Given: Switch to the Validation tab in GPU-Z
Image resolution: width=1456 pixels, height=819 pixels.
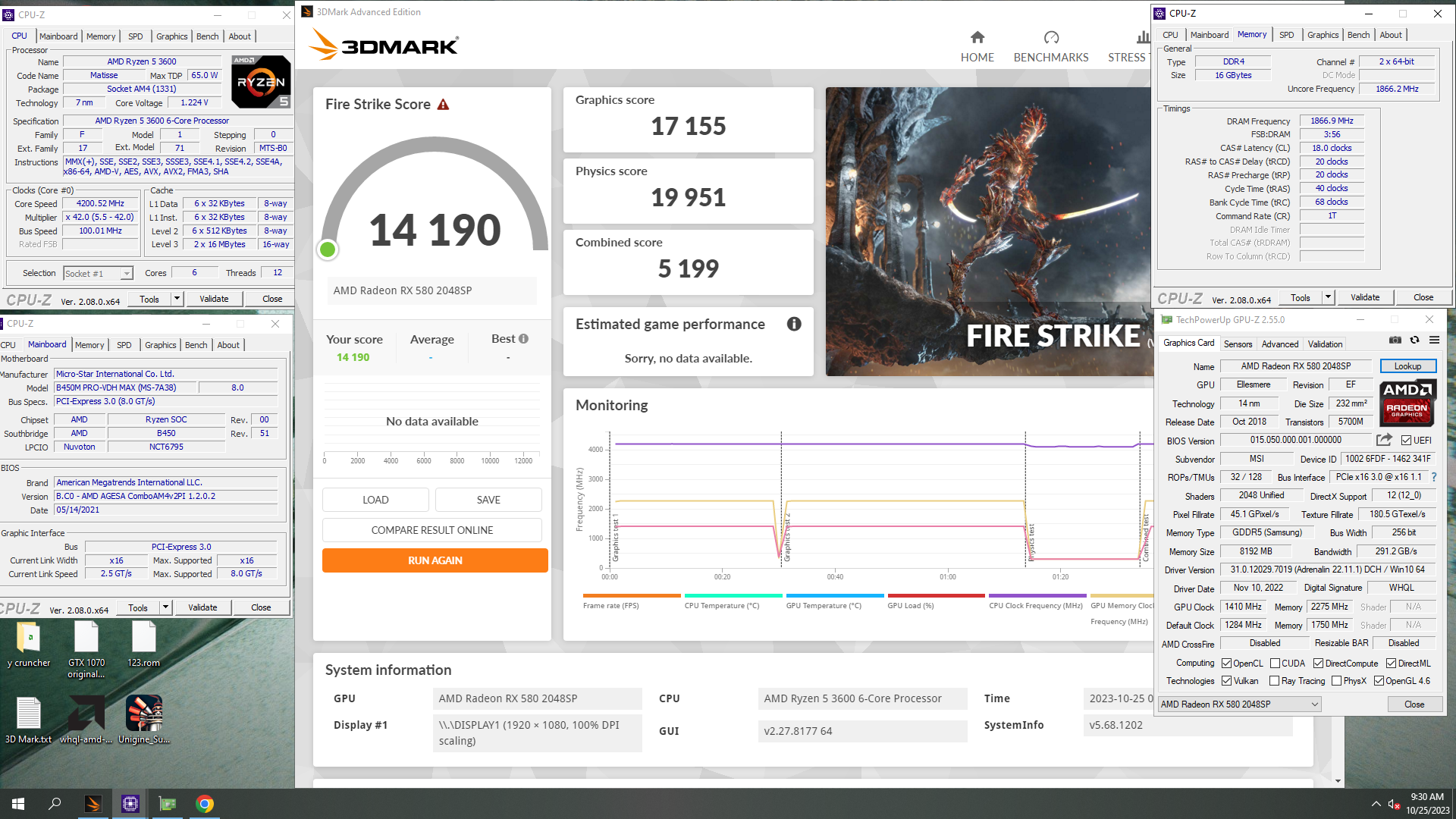Looking at the screenshot, I should coord(1325,344).
